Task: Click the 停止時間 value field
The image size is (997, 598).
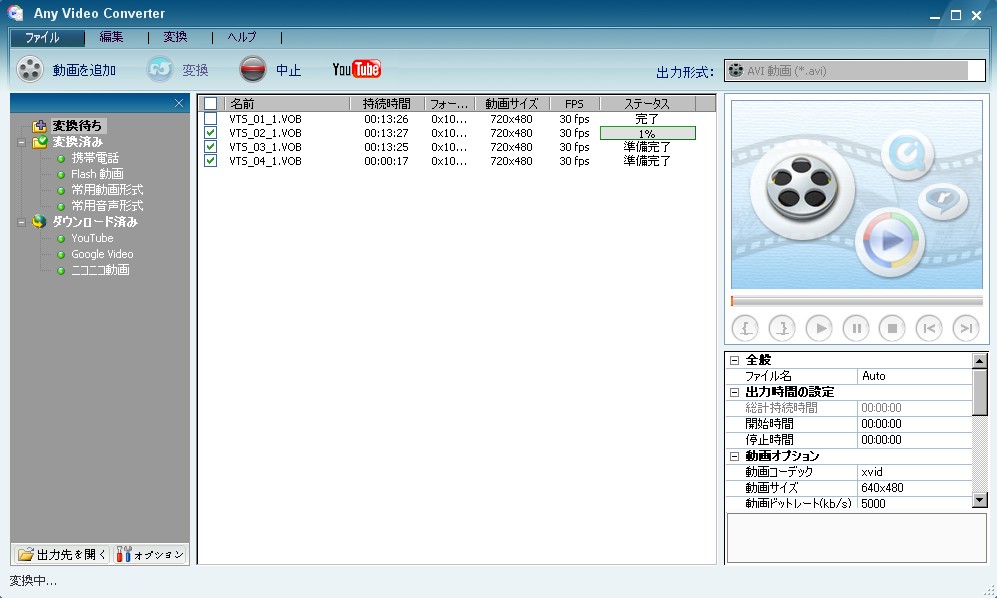Action: 914,440
